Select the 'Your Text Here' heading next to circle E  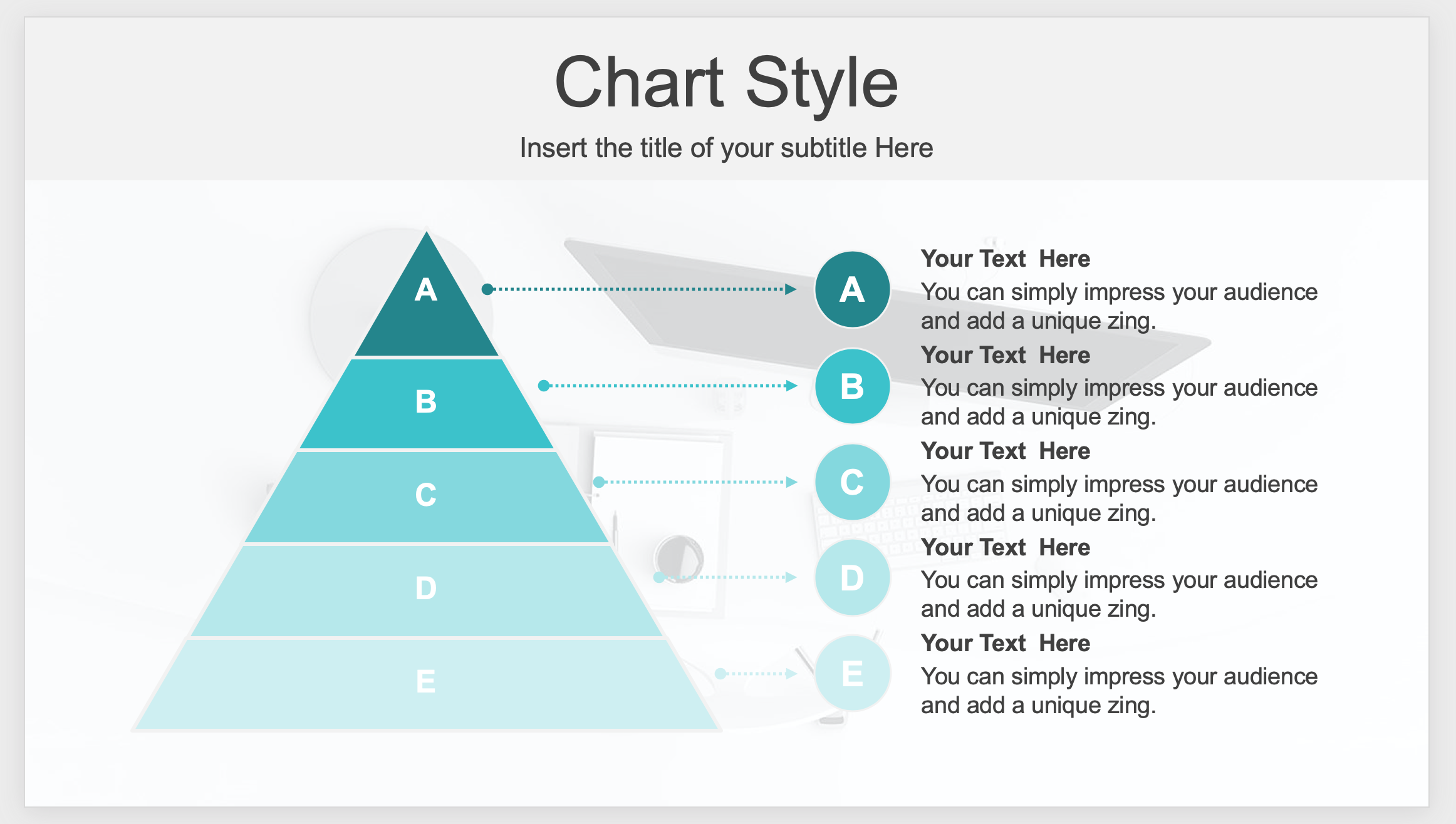[x=1005, y=643]
